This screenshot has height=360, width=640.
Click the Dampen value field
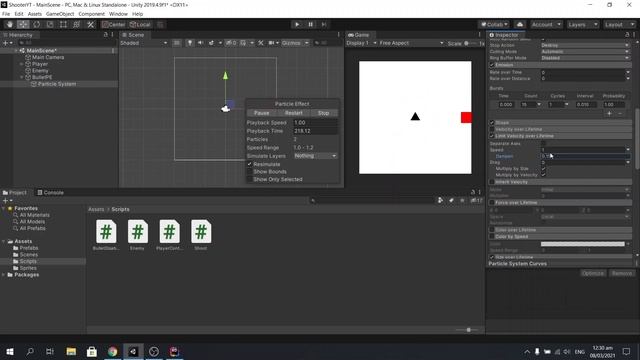point(585,156)
